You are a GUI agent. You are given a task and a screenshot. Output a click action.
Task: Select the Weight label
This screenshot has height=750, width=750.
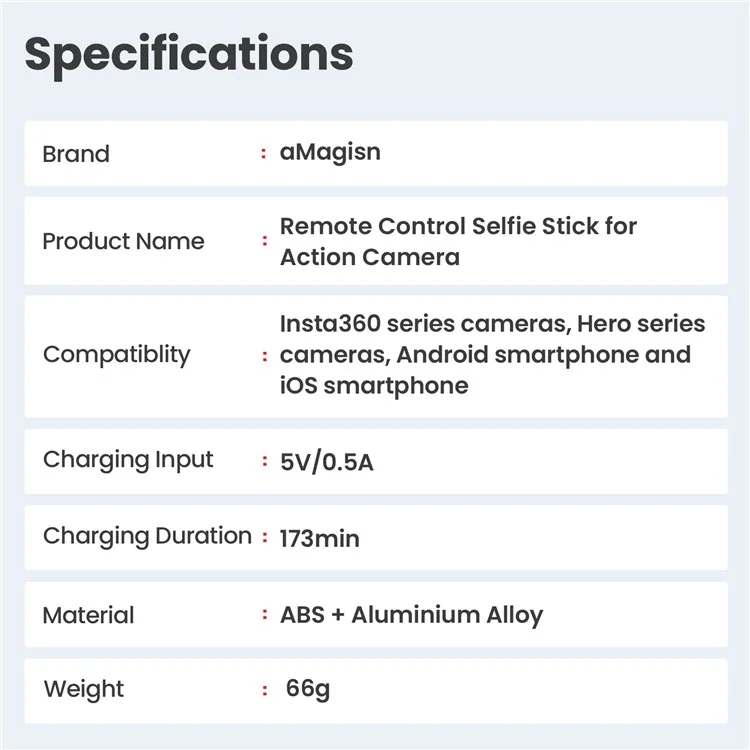point(84,689)
